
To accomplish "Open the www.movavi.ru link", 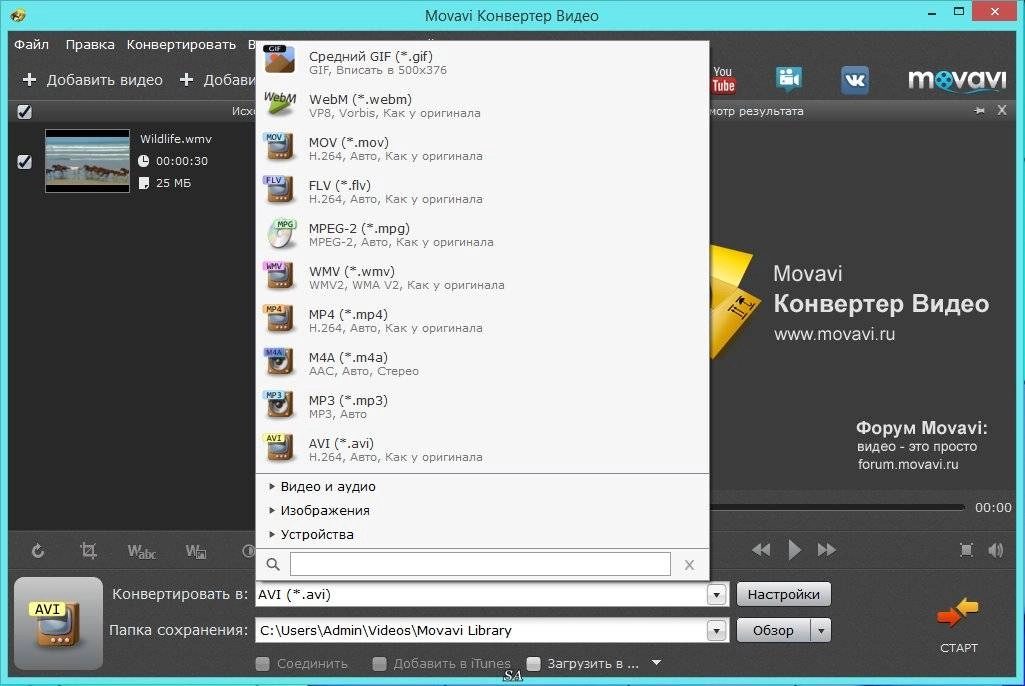I will 834,334.
